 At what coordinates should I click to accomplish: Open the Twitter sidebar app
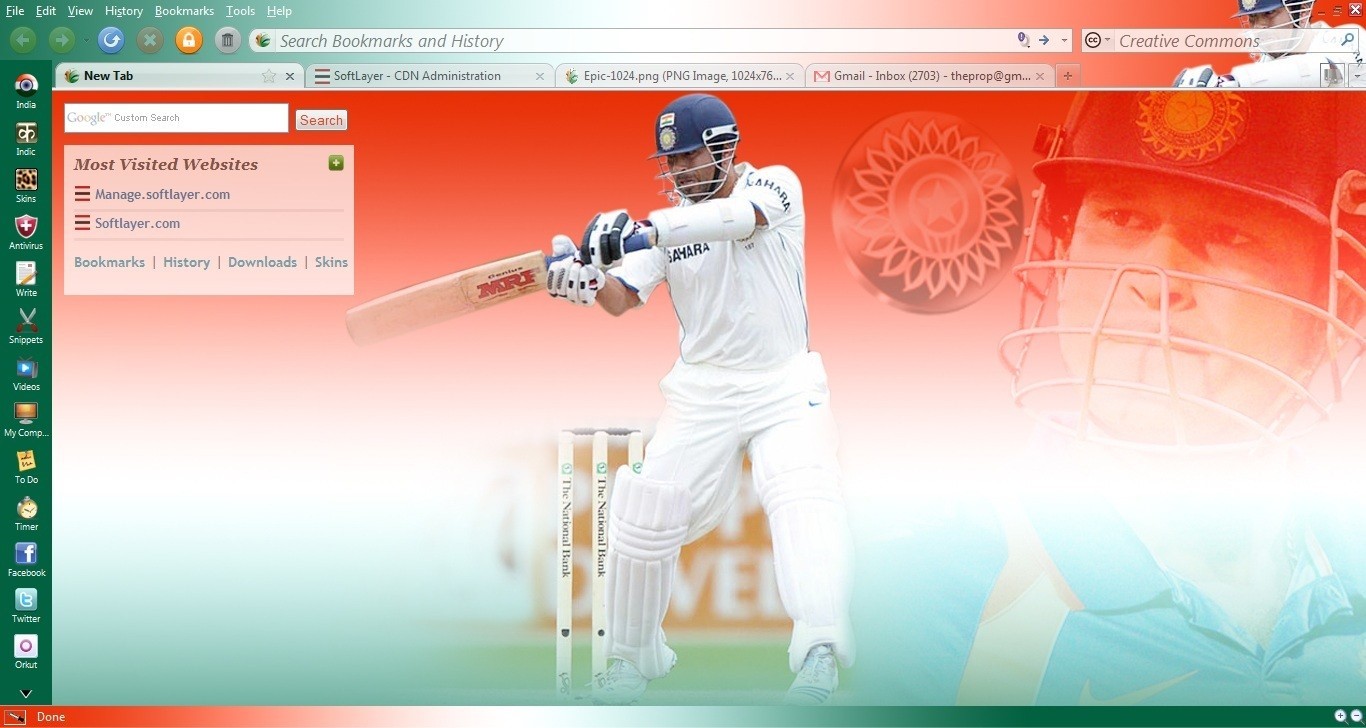(26, 605)
